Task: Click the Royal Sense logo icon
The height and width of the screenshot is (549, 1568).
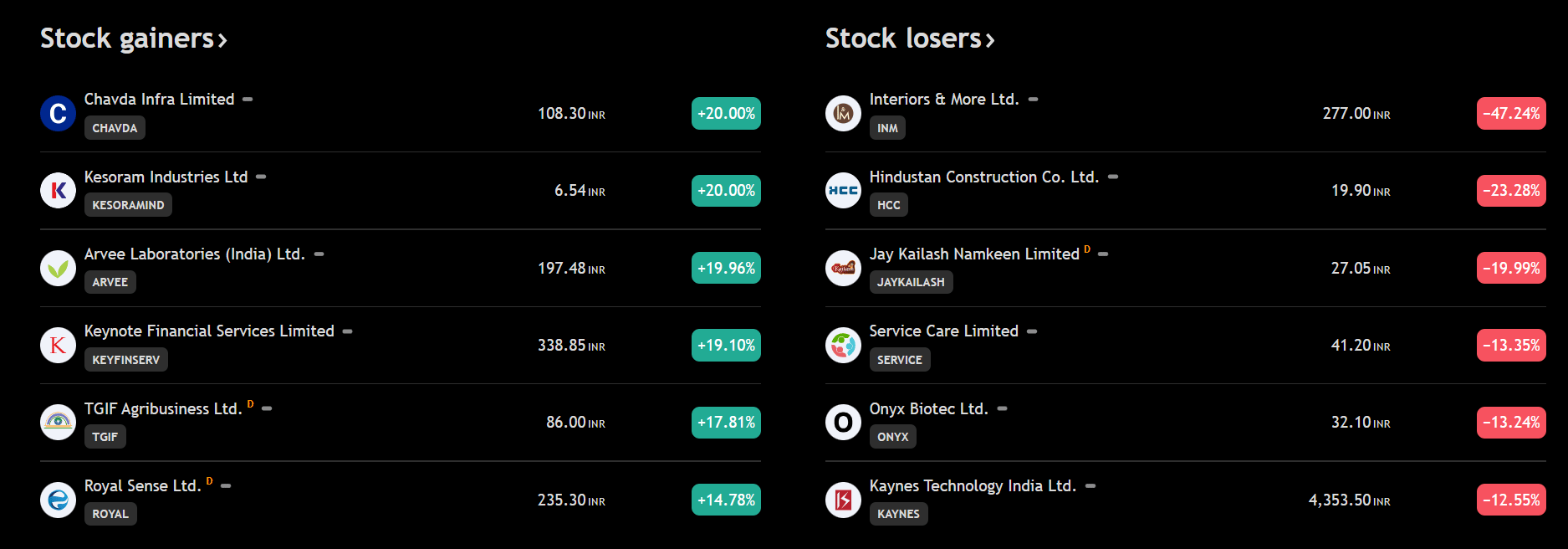Action: [58, 500]
